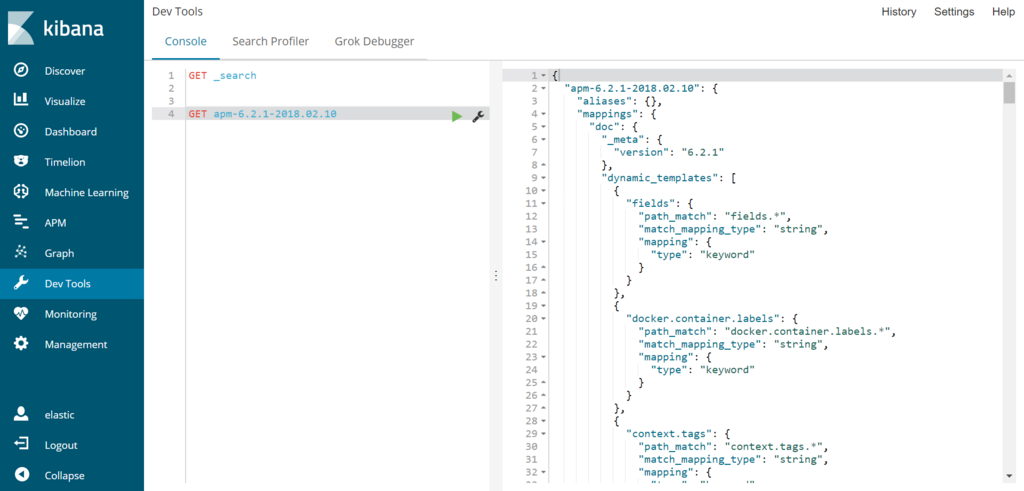Open Management gear icon
Screen dimensions: 1024x491
point(21,344)
